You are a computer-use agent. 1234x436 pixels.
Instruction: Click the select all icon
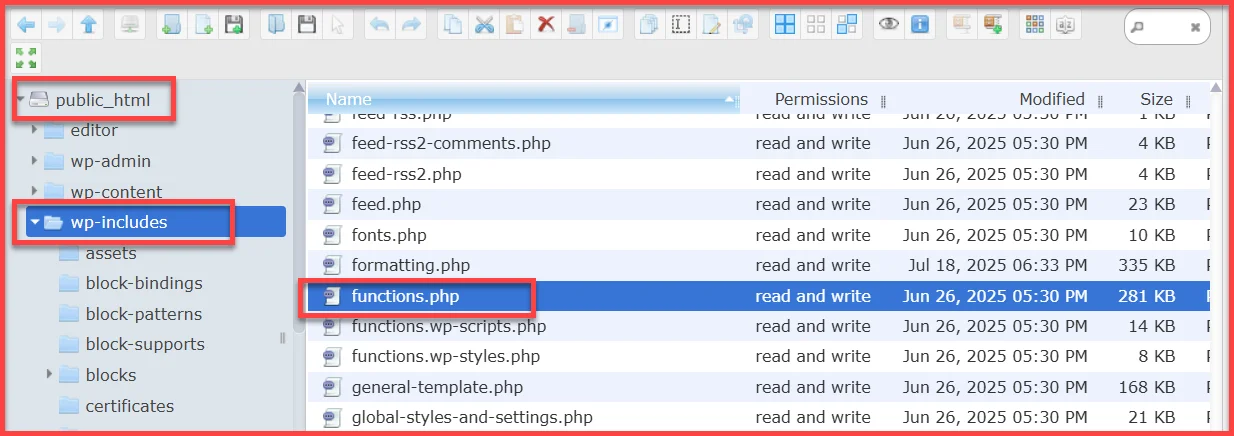point(785,24)
